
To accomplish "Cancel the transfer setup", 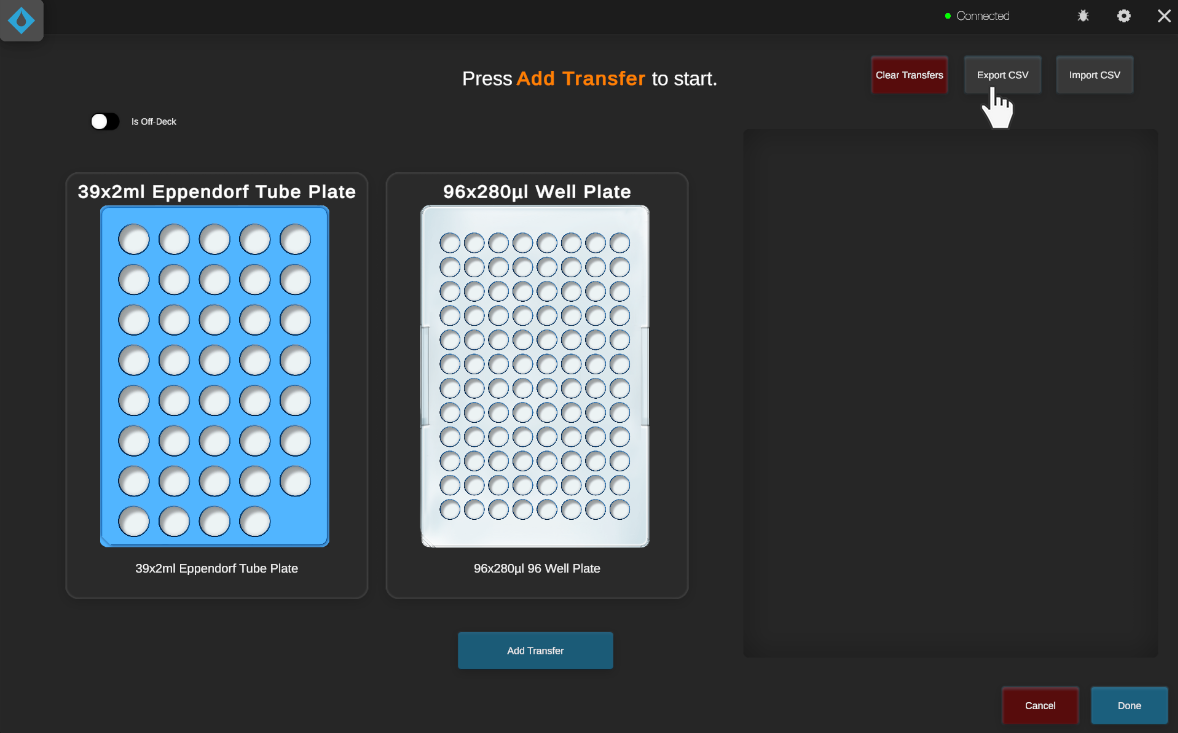I will (1040, 705).
